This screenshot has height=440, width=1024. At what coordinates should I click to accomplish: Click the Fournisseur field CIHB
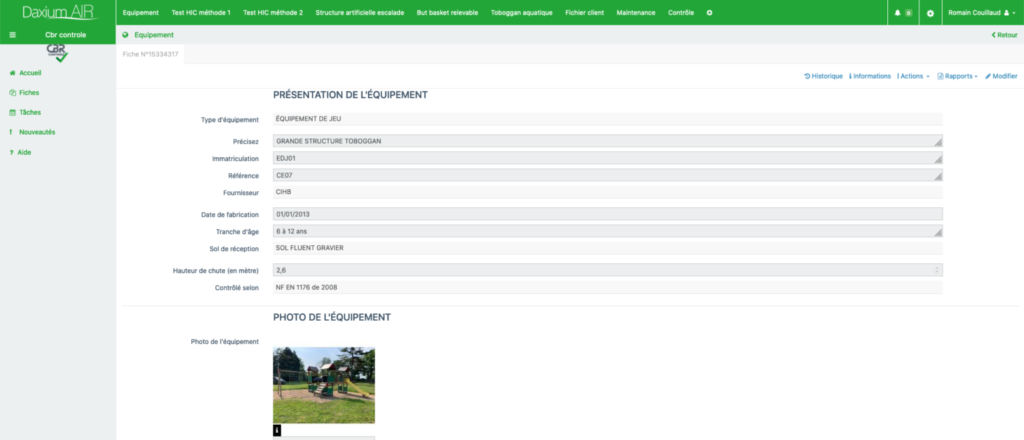[607, 193]
